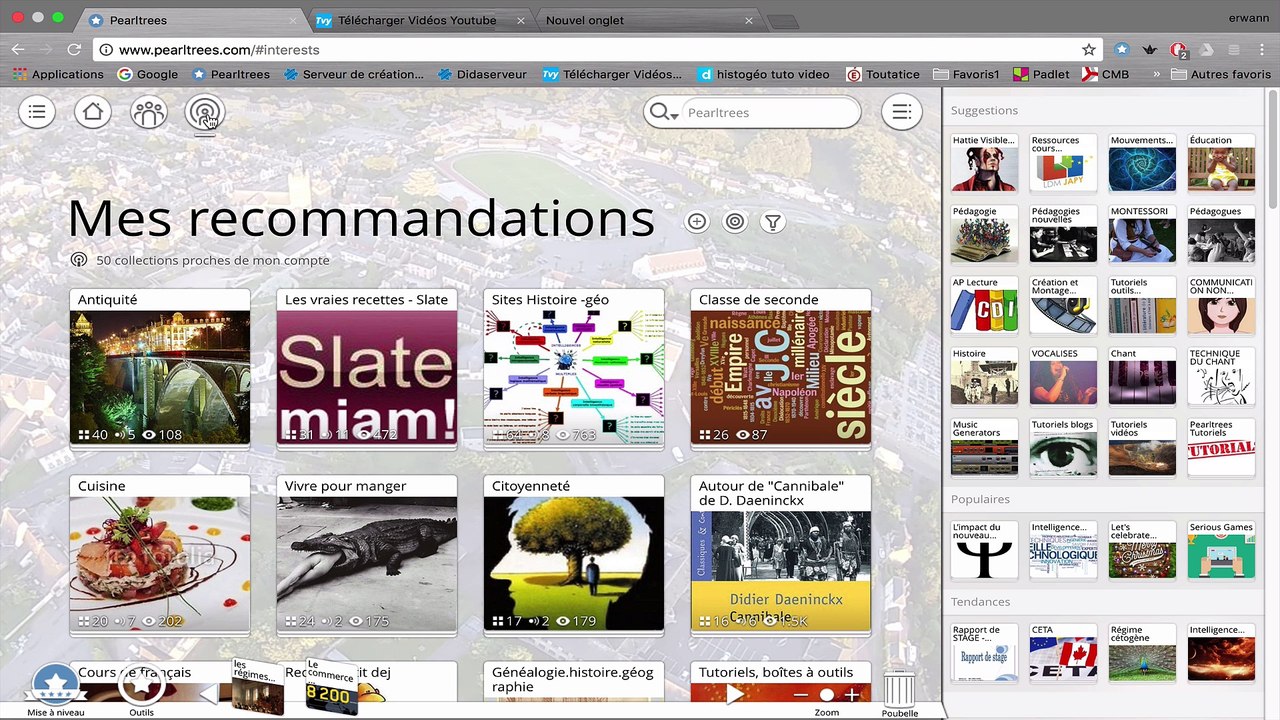The width and height of the screenshot is (1280, 720).
Task: Reload the page
Action: 74,49
